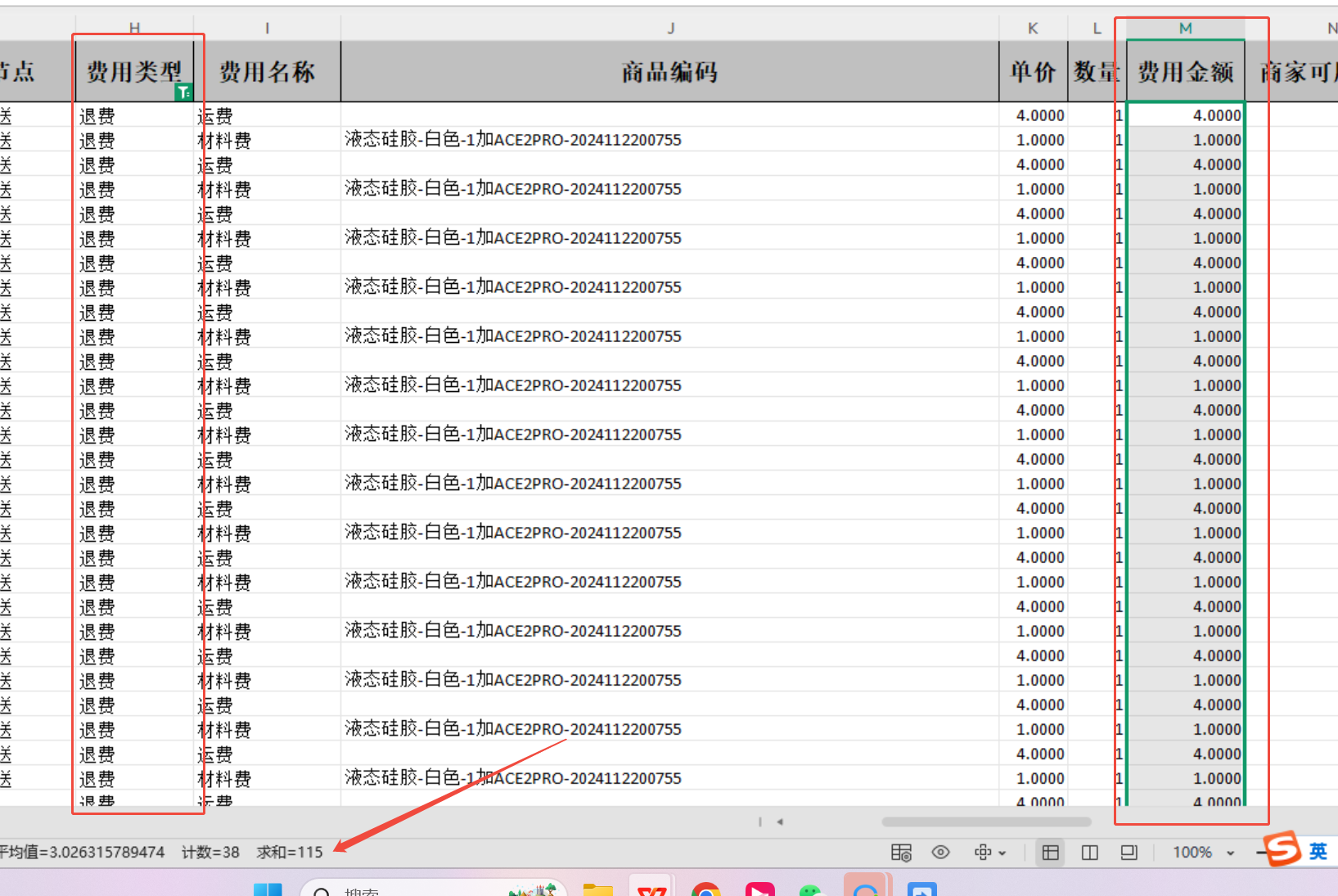Click the horizontal scroll left arrow
The image size is (1338, 896).
(x=780, y=822)
